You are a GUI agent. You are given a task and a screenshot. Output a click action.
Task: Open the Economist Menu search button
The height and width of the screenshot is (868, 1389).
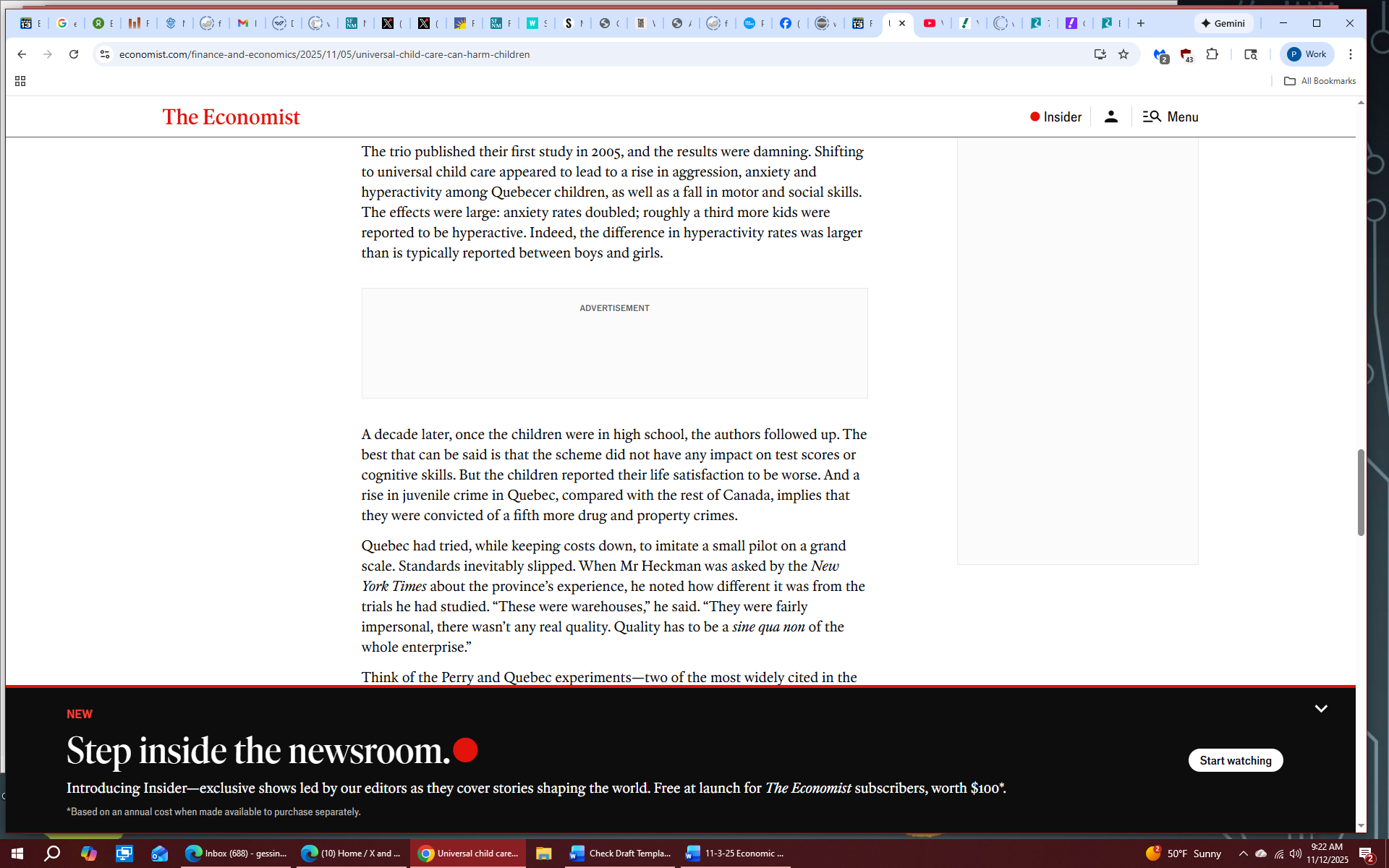[x=1170, y=116]
